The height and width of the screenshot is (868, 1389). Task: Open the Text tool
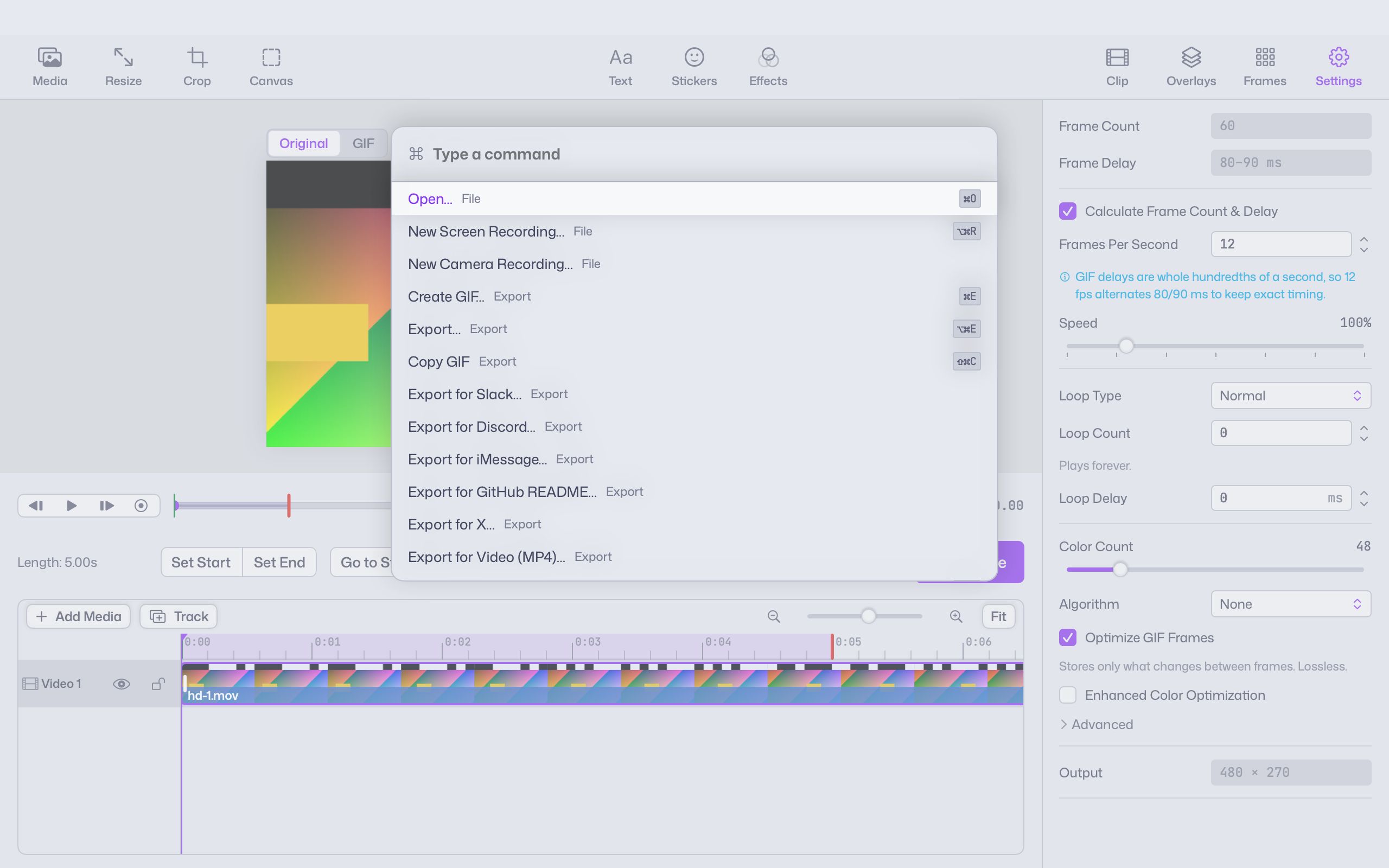coord(621,67)
